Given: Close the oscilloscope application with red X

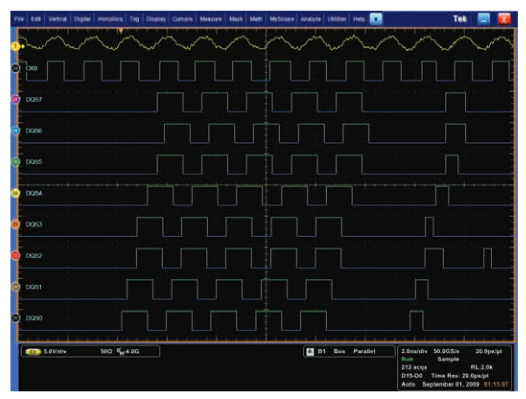Looking at the screenshot, I should point(504,19).
